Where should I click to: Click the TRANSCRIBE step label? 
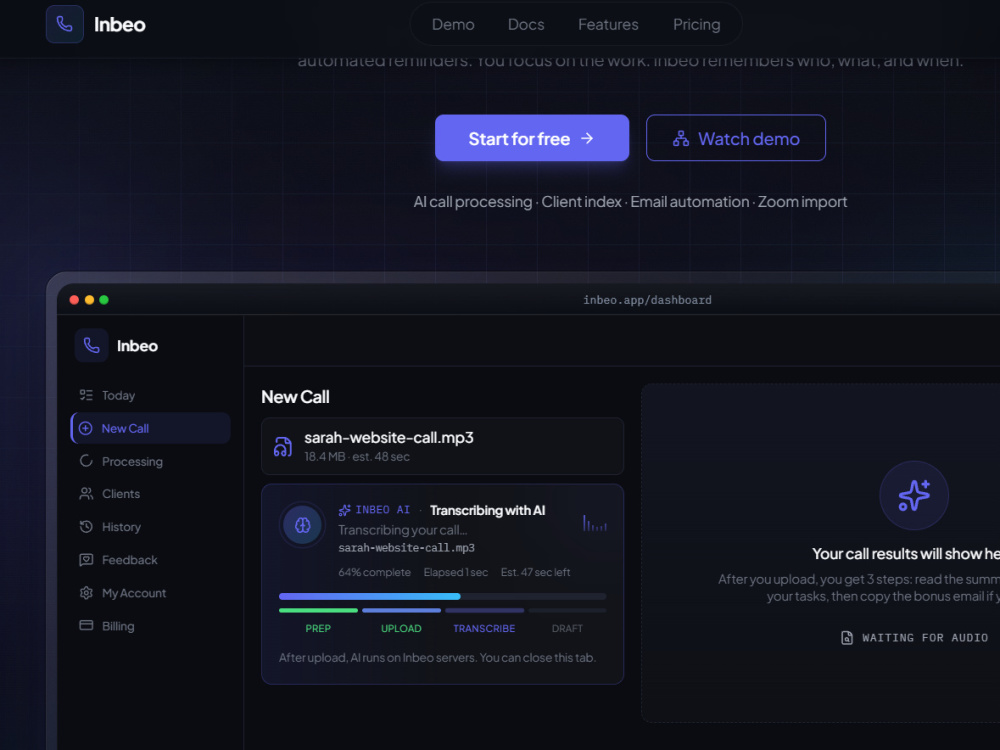[x=484, y=628]
